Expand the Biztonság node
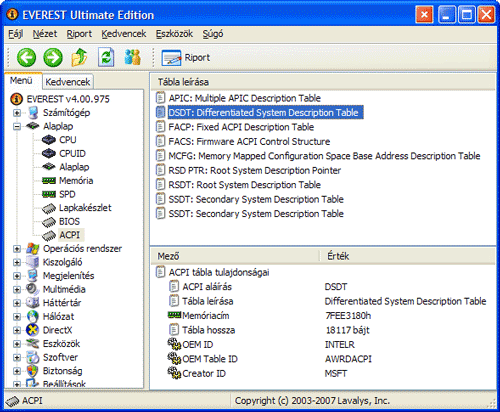The image size is (500, 412). tap(17, 371)
